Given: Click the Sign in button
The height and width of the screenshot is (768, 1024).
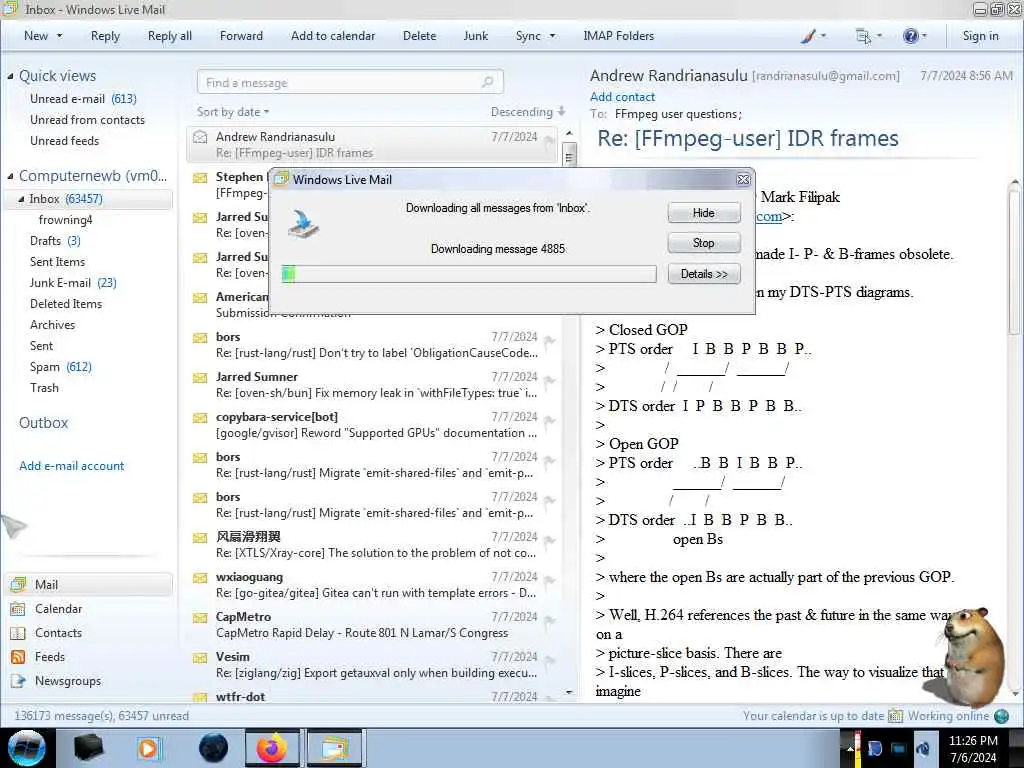Looking at the screenshot, I should click(x=980, y=36).
